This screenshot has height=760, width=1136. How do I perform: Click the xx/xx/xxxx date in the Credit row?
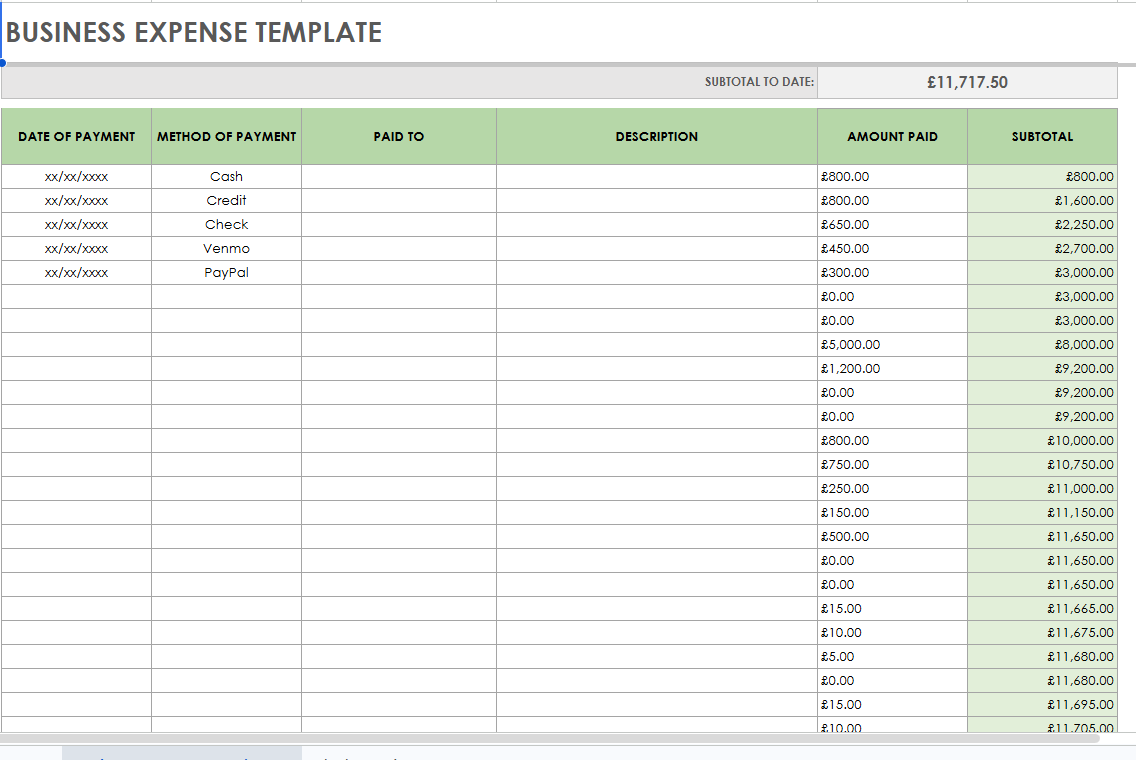tap(76, 200)
